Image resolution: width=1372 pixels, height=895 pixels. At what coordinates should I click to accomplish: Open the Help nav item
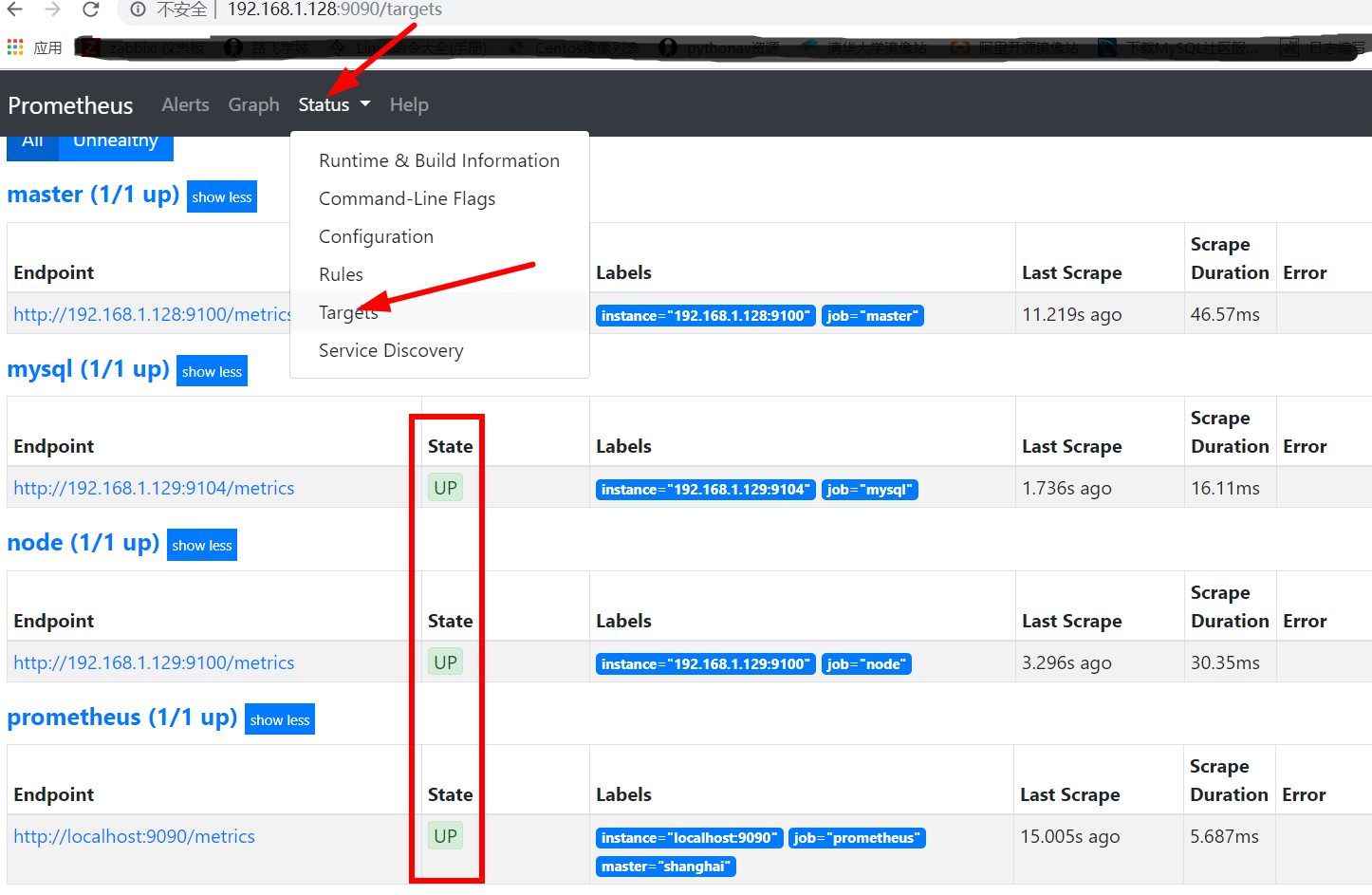click(x=409, y=104)
